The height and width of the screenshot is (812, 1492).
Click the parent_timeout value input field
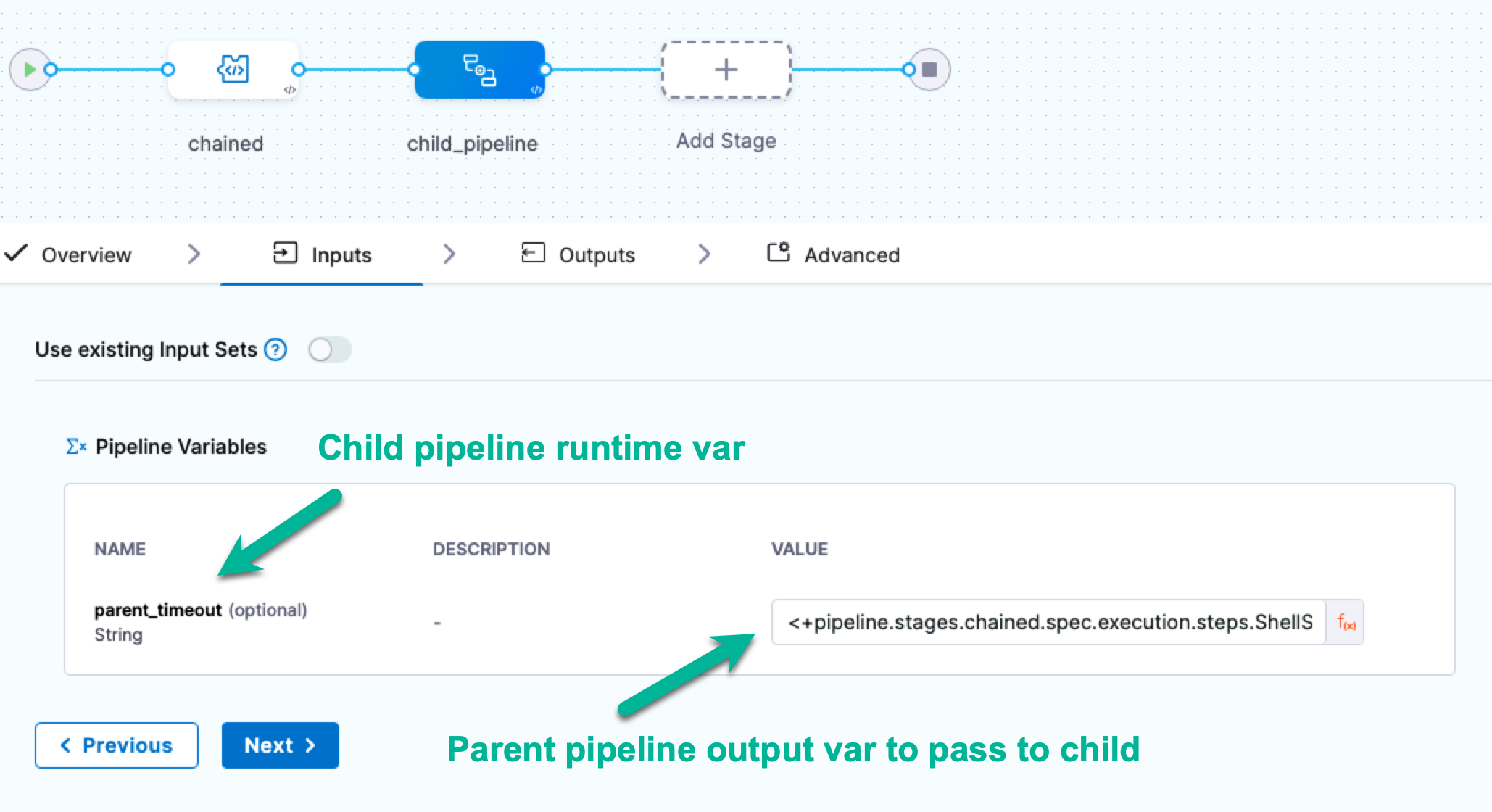pos(1048,623)
